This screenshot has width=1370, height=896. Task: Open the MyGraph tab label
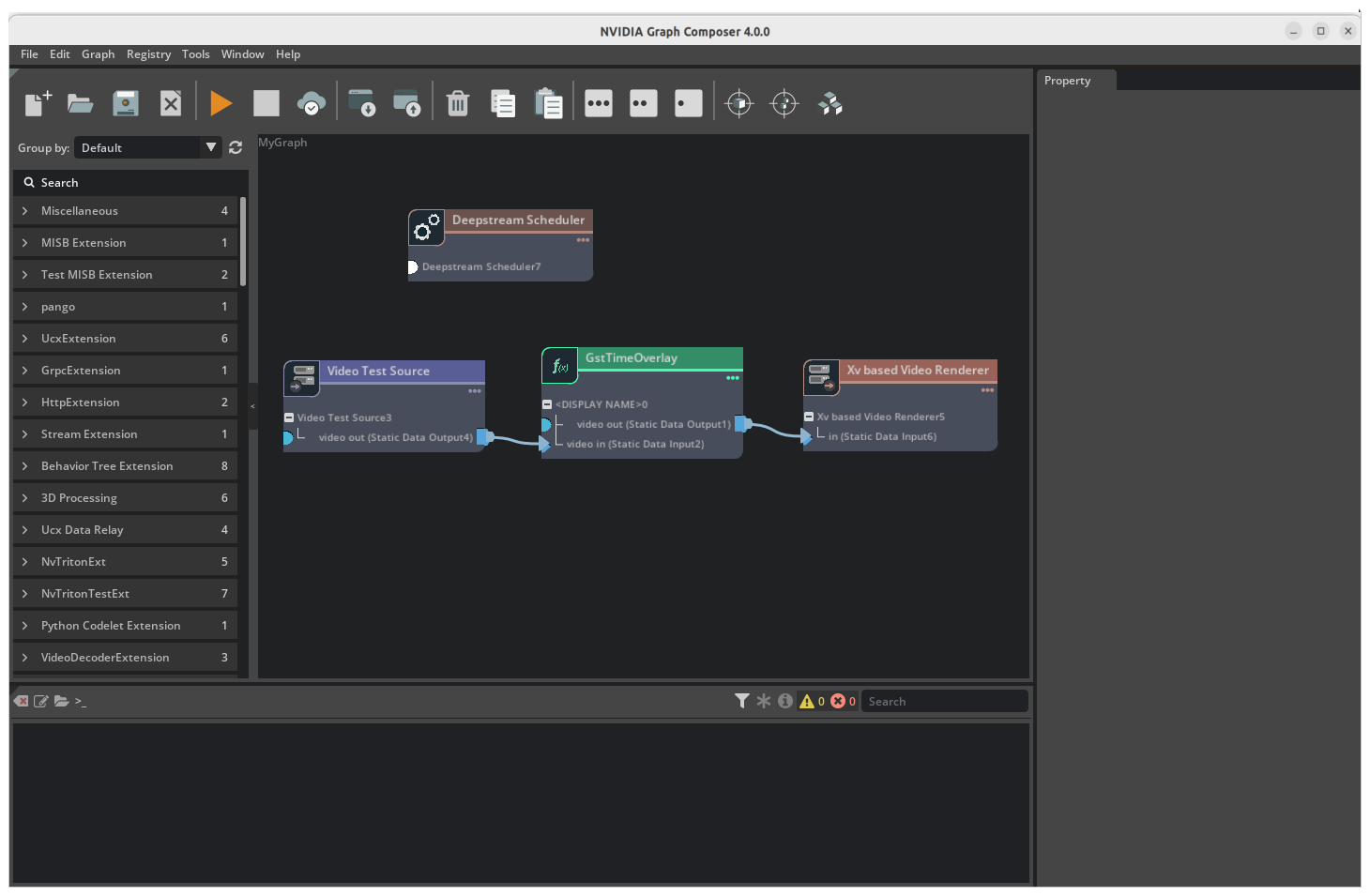pyautogui.click(x=282, y=143)
